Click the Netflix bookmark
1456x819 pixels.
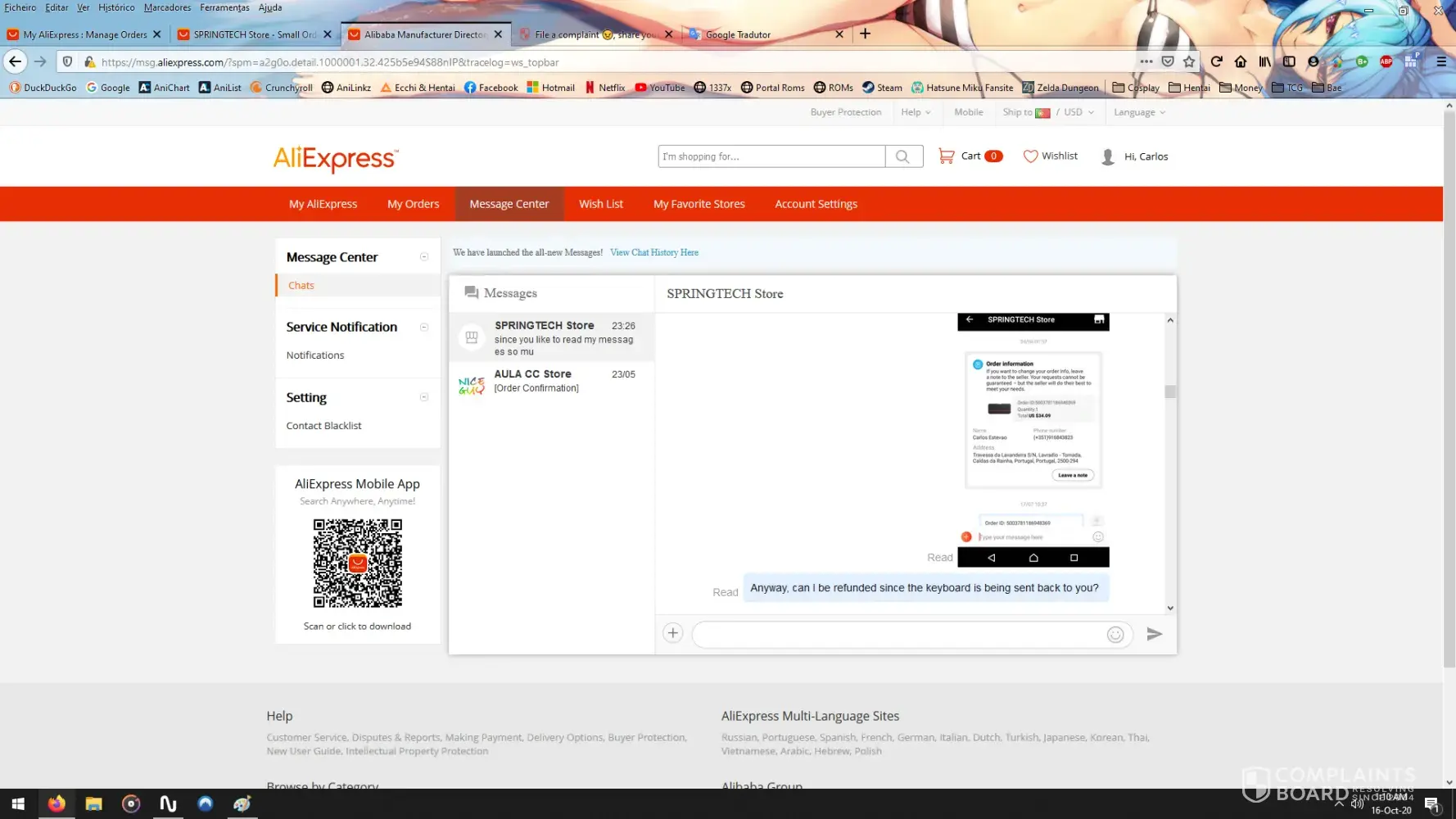click(605, 88)
